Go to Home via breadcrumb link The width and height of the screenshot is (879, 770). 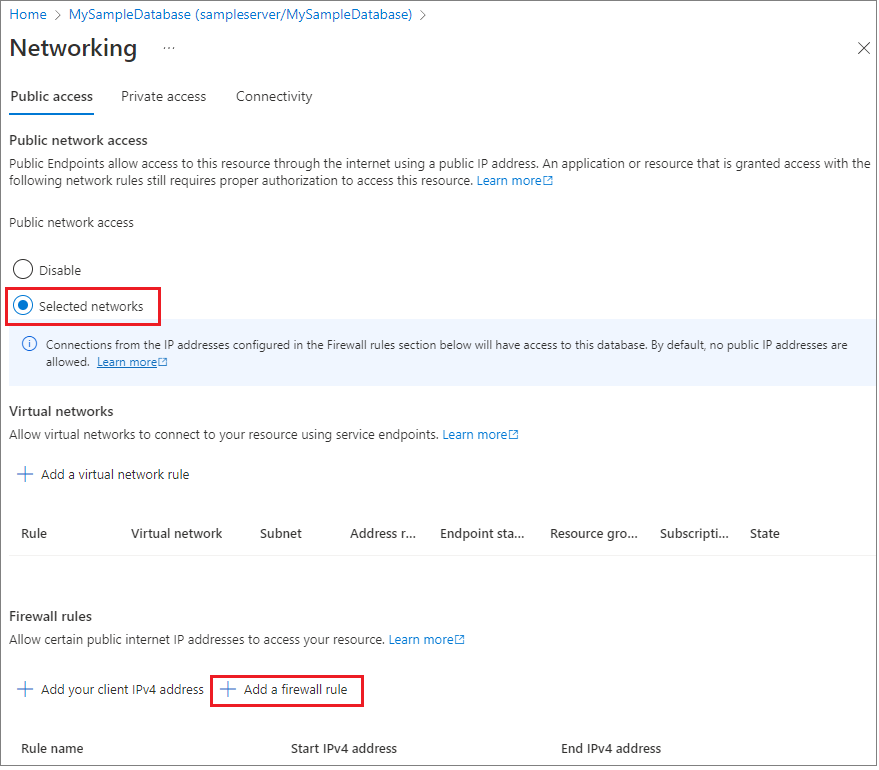pos(28,15)
